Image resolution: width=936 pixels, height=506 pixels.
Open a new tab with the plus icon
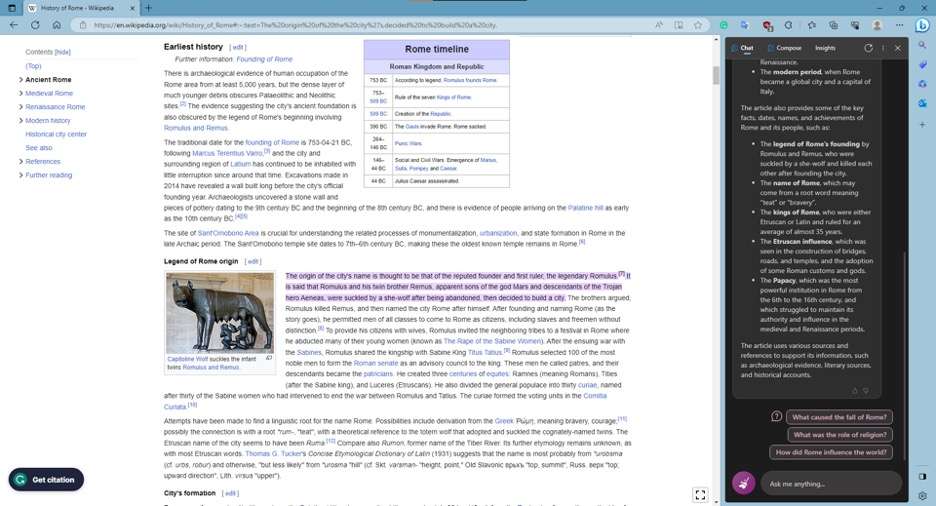coord(148,8)
